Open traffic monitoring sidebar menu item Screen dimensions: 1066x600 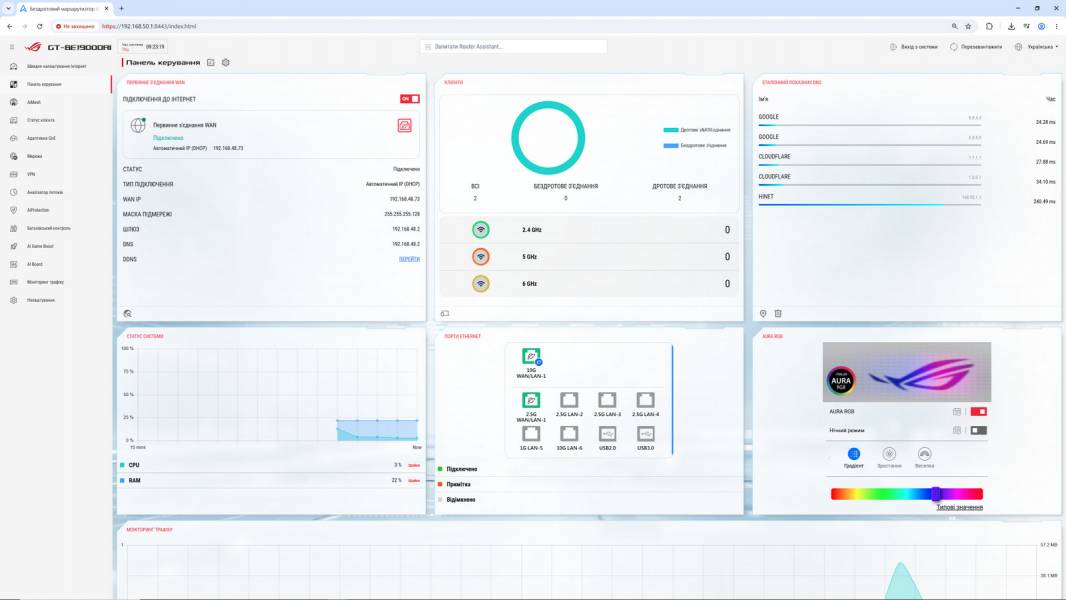click(x=45, y=282)
